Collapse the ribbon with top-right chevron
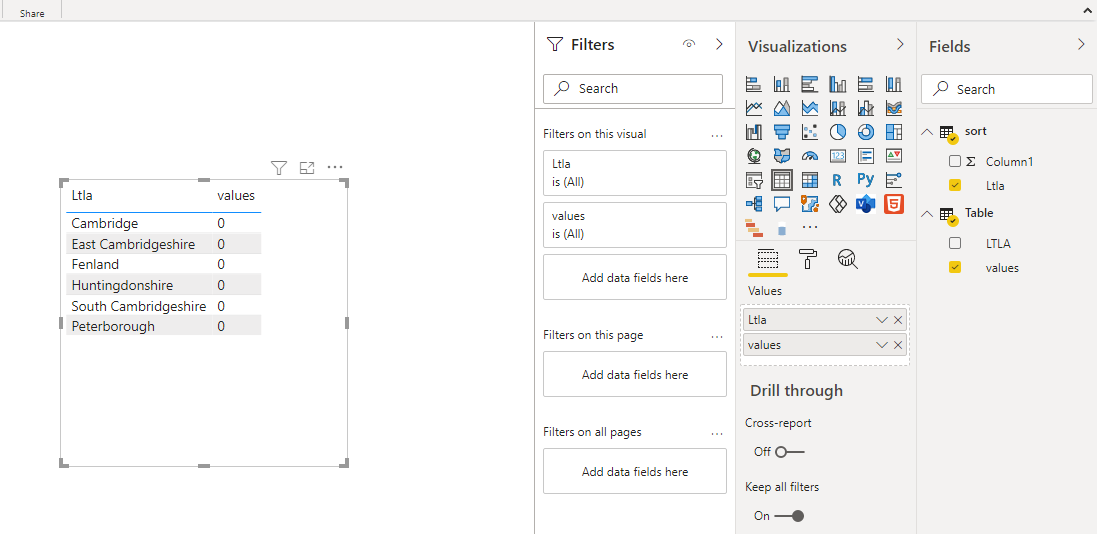This screenshot has width=1097, height=534. tap(1087, 11)
